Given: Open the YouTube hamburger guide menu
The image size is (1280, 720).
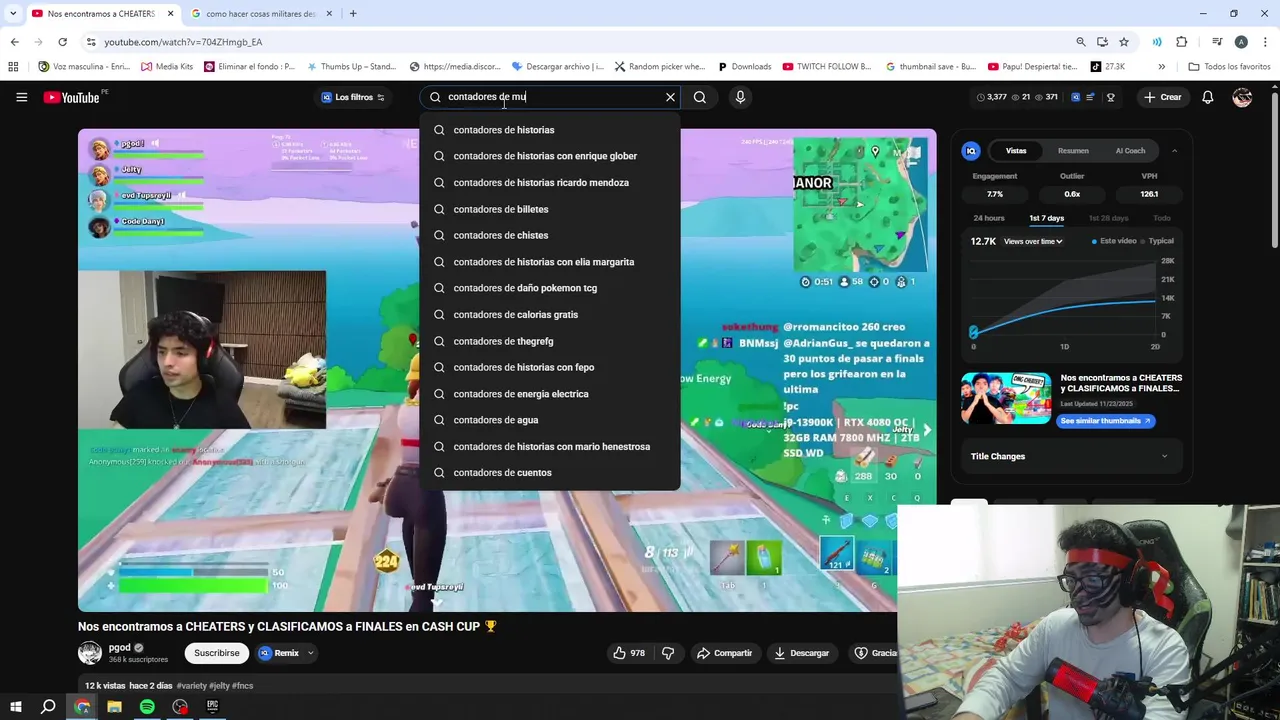Looking at the screenshot, I should pos(21,97).
